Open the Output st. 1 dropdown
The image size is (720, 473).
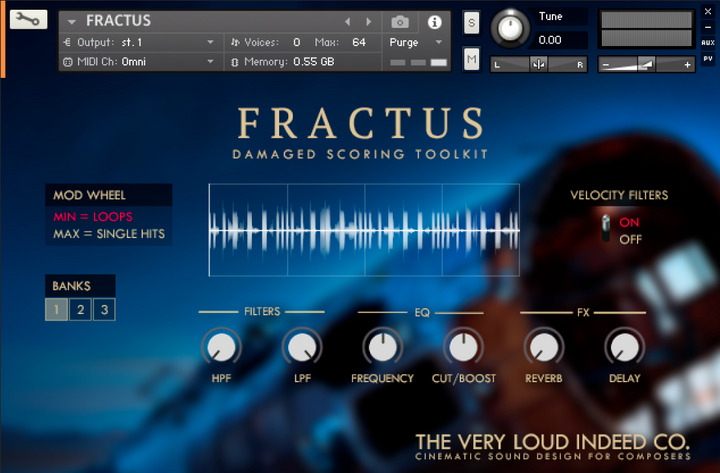140,42
